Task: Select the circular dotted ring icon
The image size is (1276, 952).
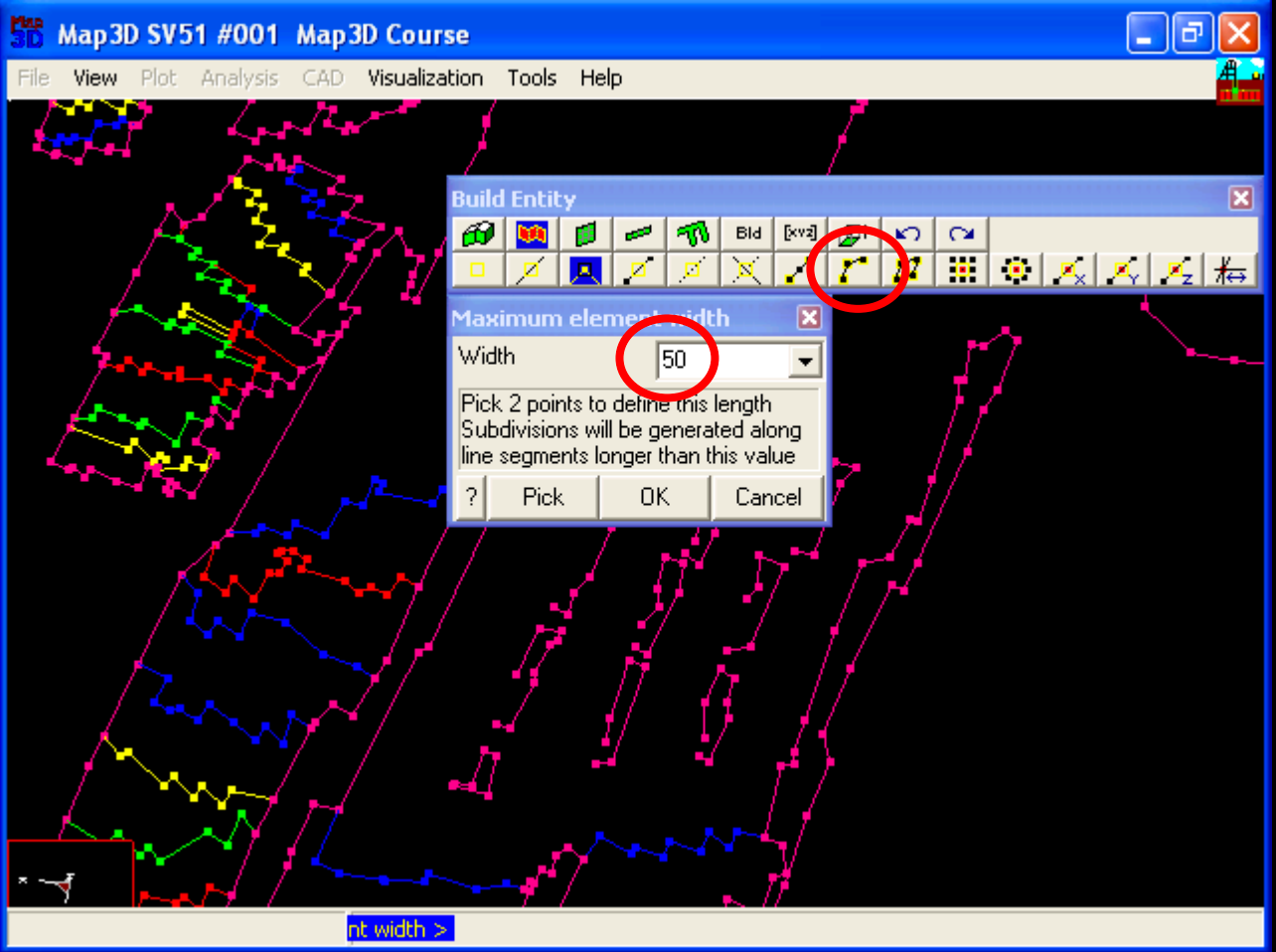Action: pyautogui.click(x=1016, y=269)
